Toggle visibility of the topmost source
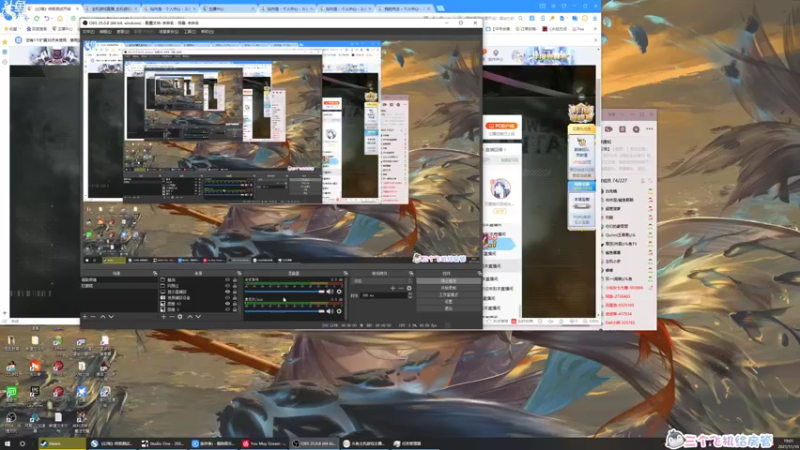The width and height of the screenshot is (800, 450). point(228,280)
